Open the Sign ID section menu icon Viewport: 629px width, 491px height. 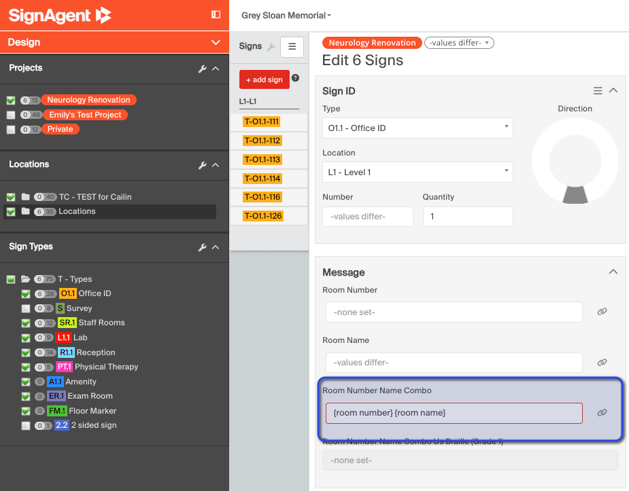coord(598,91)
